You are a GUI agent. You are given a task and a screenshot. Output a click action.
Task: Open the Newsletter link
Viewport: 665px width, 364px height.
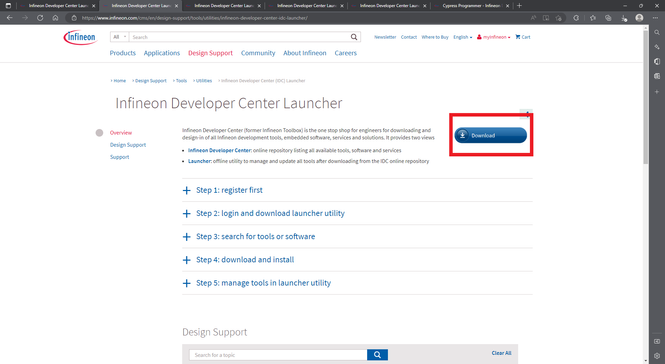click(385, 37)
